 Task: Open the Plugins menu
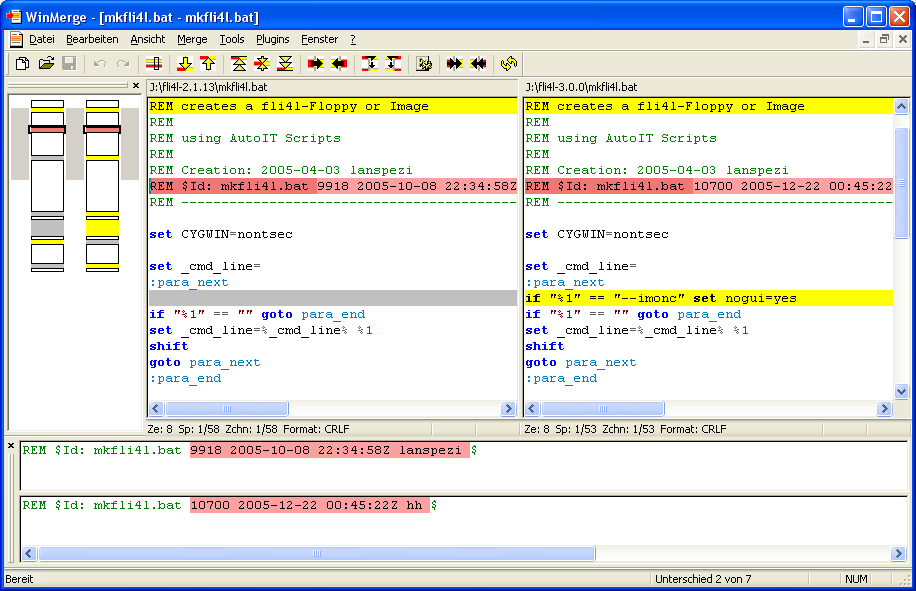tap(272, 39)
